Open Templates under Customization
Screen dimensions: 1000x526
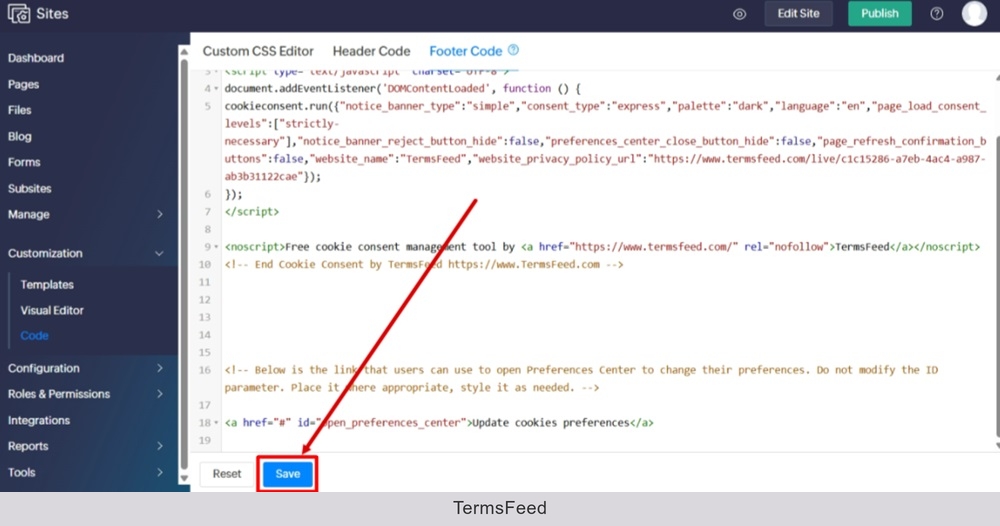47,284
